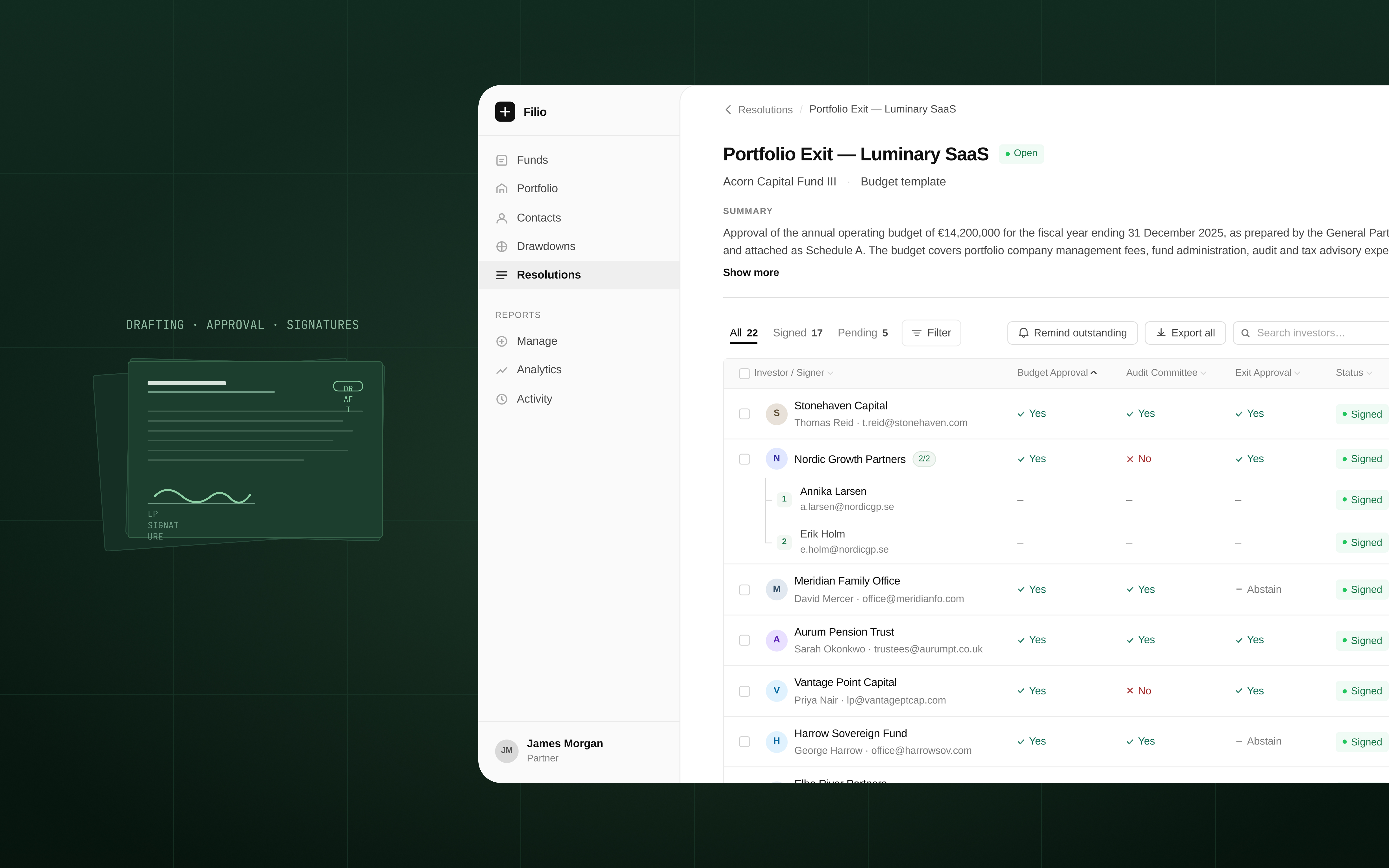Click the Export all button
The image size is (1389, 868).
(1185, 333)
